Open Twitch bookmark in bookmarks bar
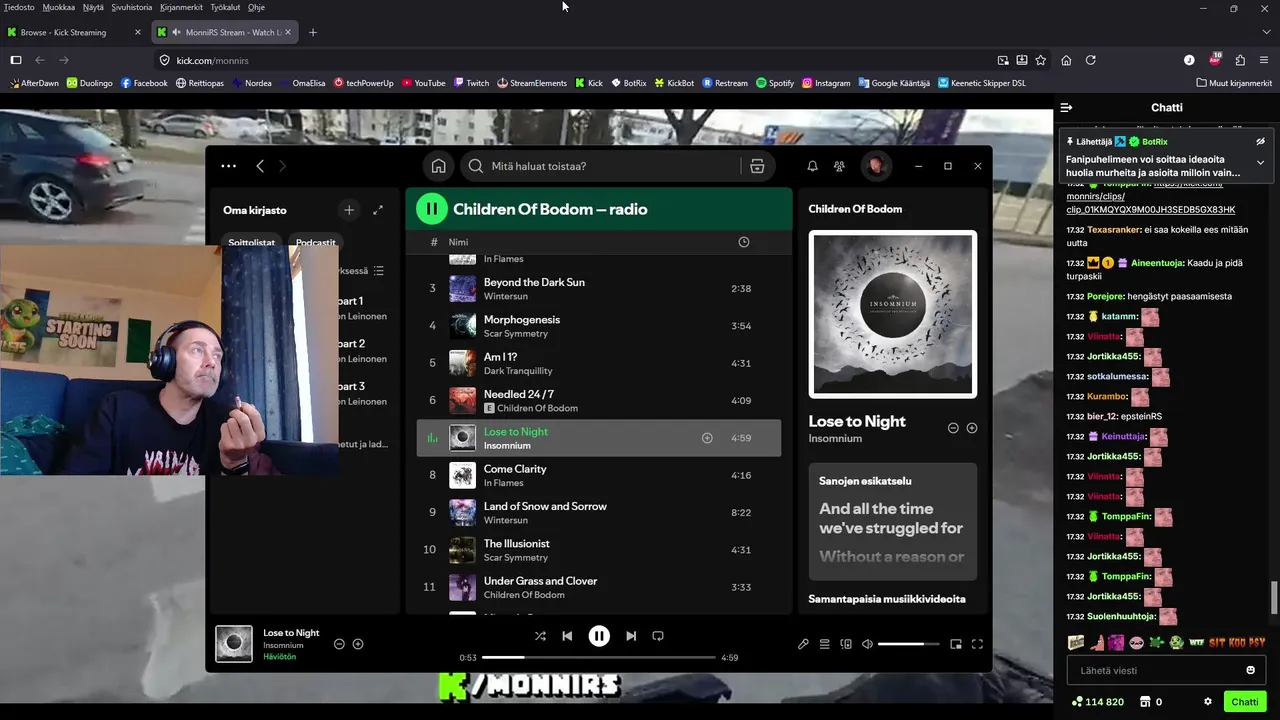 tap(471, 83)
